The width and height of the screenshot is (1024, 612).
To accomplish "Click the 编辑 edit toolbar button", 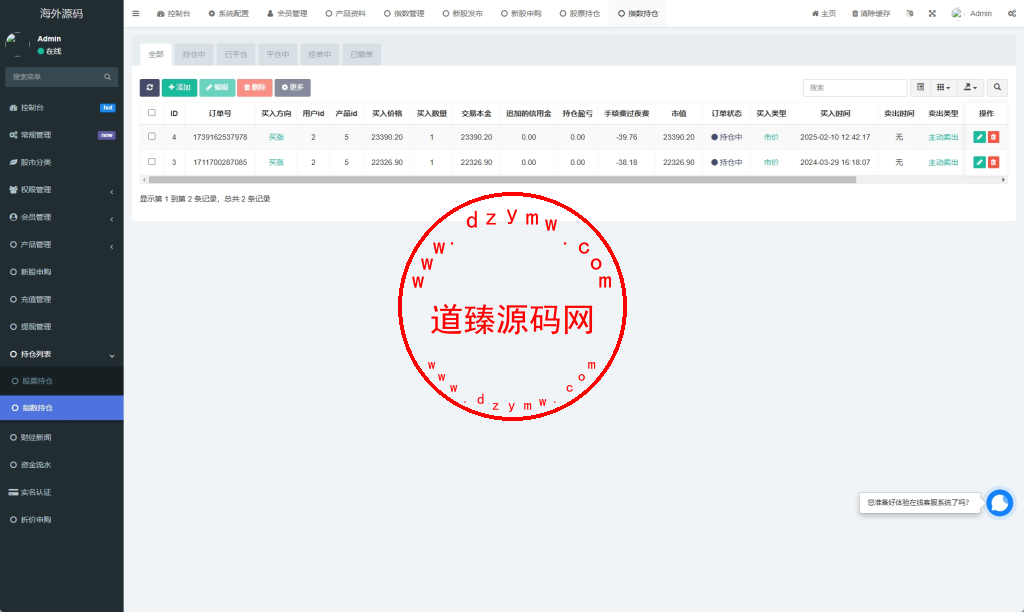I will click(x=217, y=88).
